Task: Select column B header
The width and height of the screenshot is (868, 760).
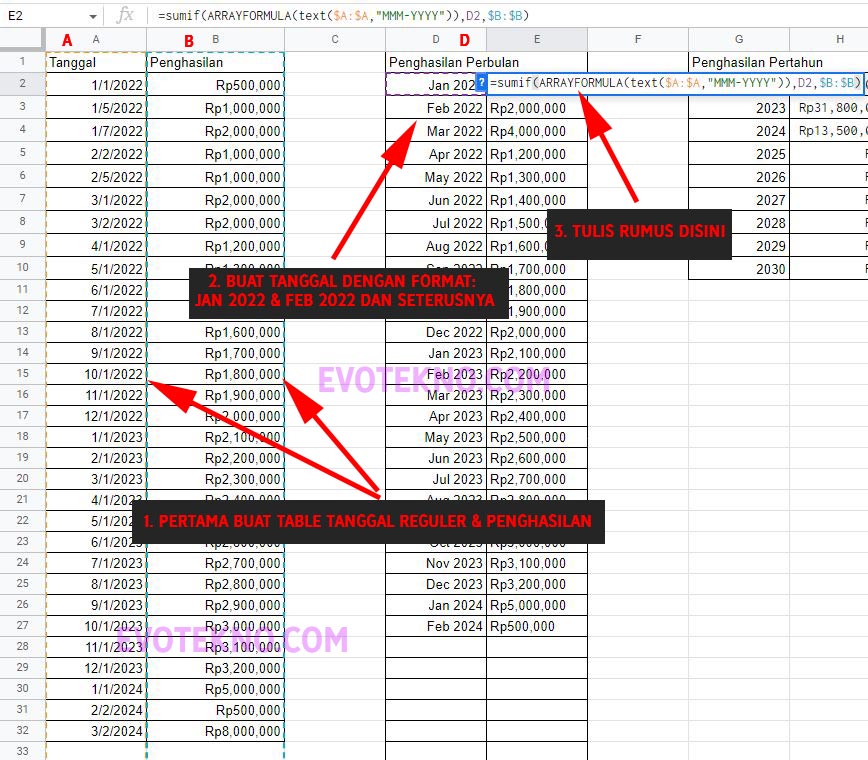Action: coord(215,39)
